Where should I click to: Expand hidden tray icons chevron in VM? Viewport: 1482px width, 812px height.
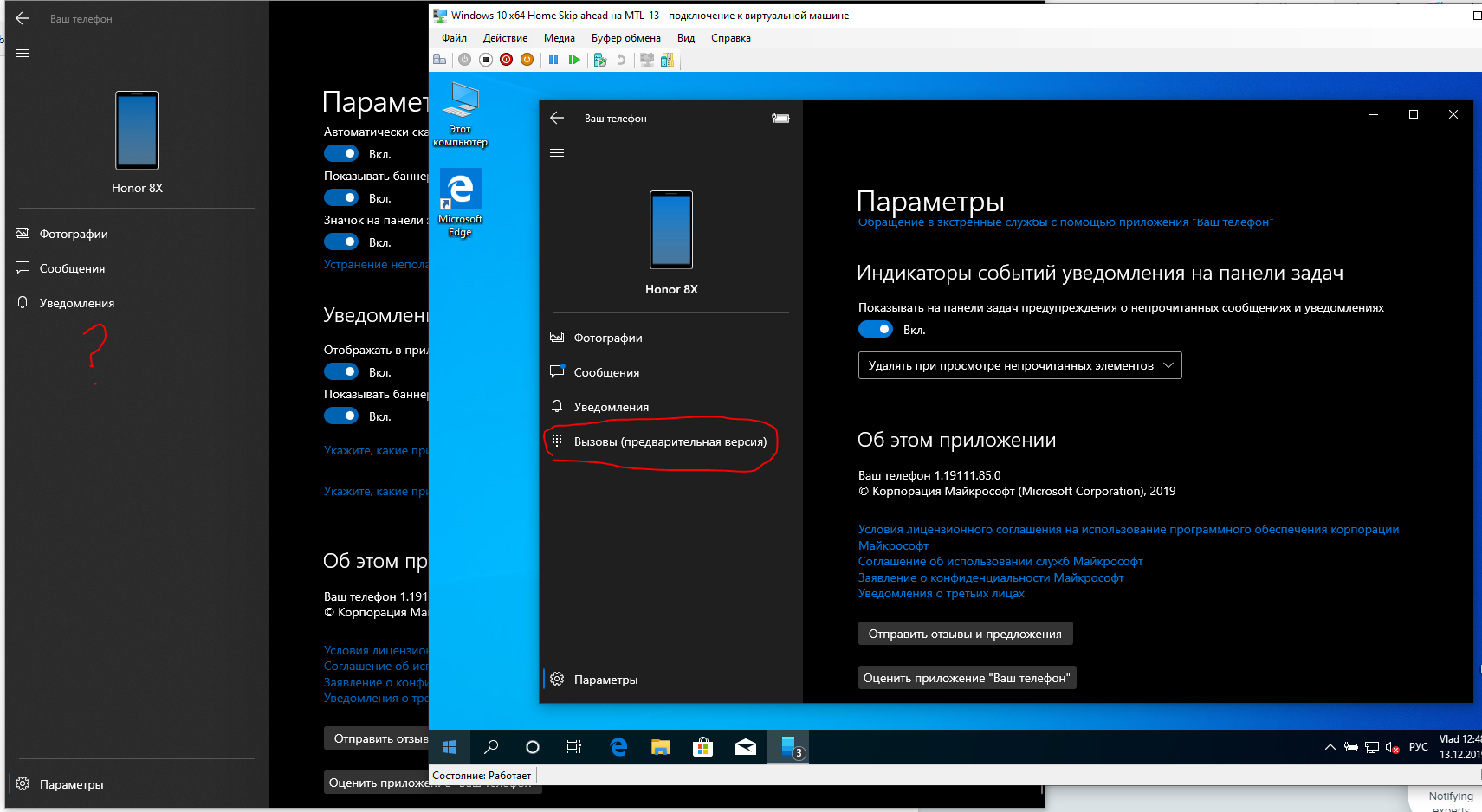pyautogui.click(x=1330, y=747)
